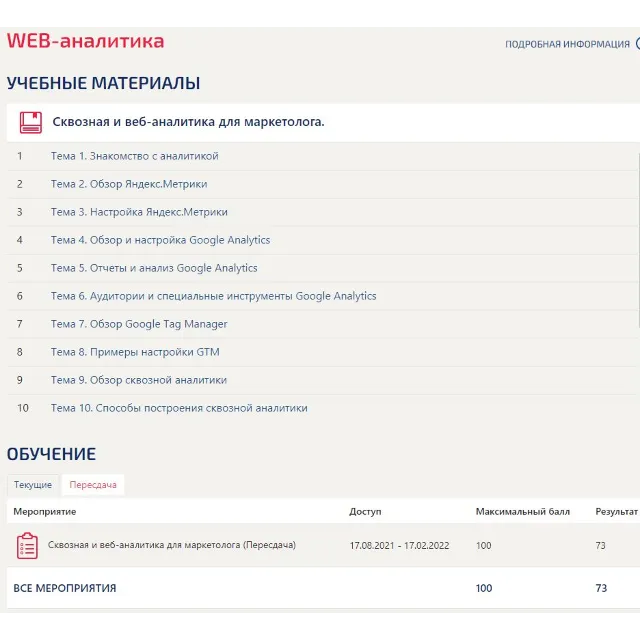
Task: Click the УЧЕБНЫЕ МАТЕРИАЛЫ section heading
Action: pos(103,83)
